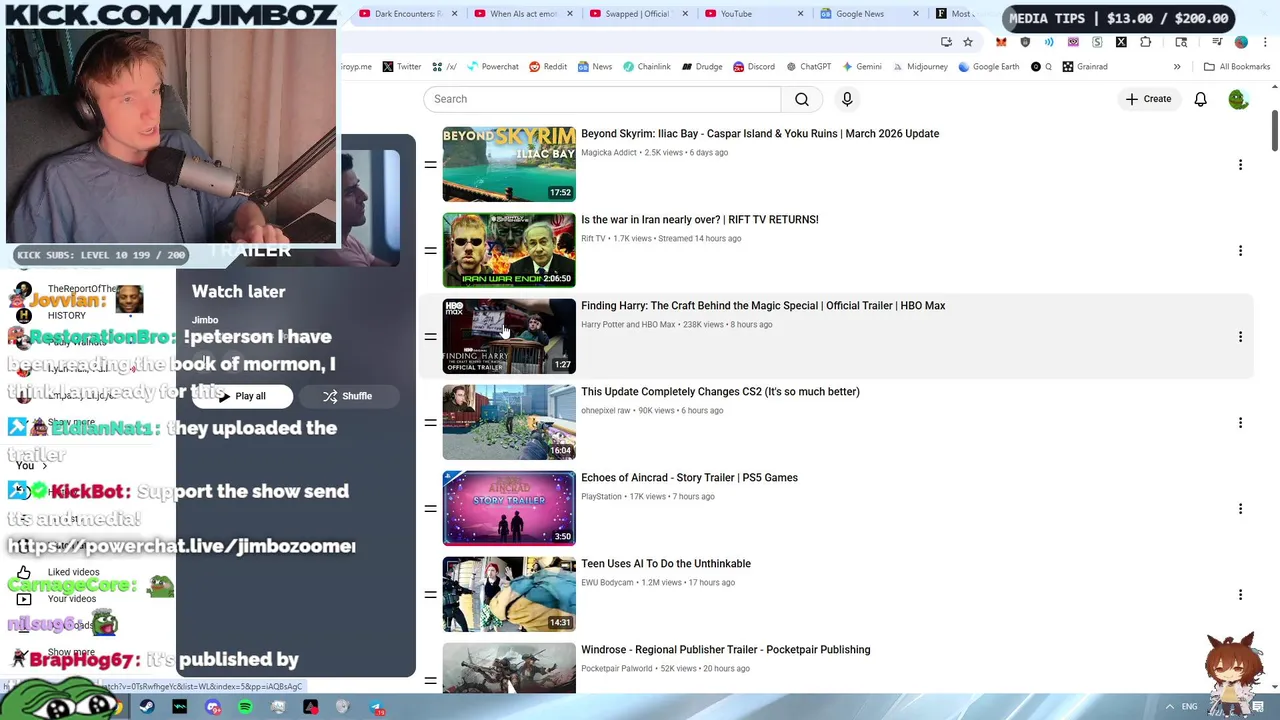The width and height of the screenshot is (1280, 720).
Task: Click the YouTube search input field
Action: (x=602, y=99)
